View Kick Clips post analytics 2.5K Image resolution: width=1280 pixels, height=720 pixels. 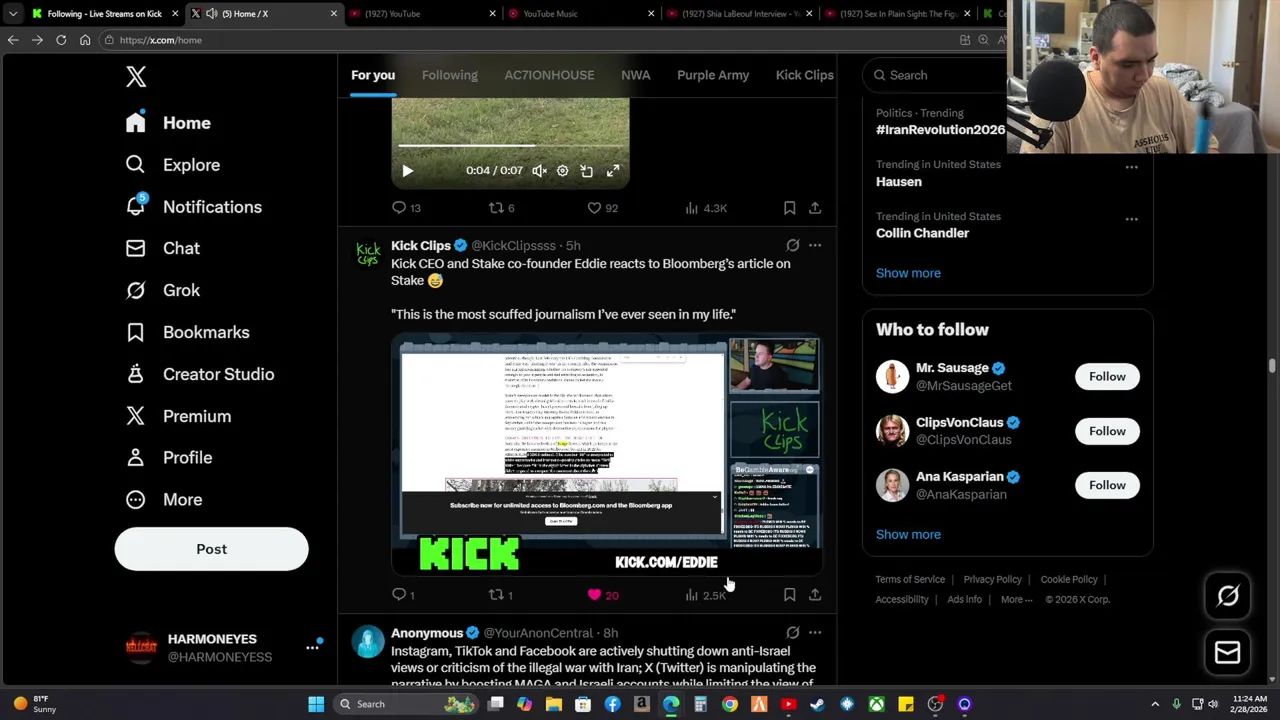point(706,595)
